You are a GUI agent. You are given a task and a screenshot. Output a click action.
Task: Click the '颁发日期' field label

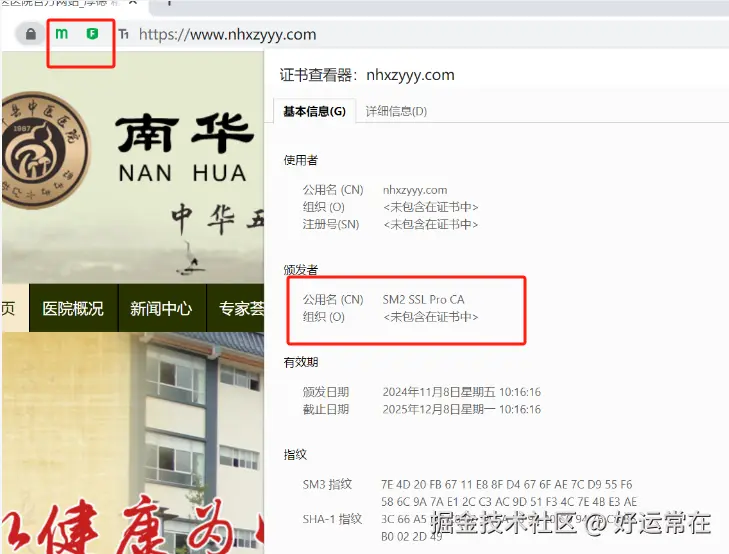pos(325,392)
